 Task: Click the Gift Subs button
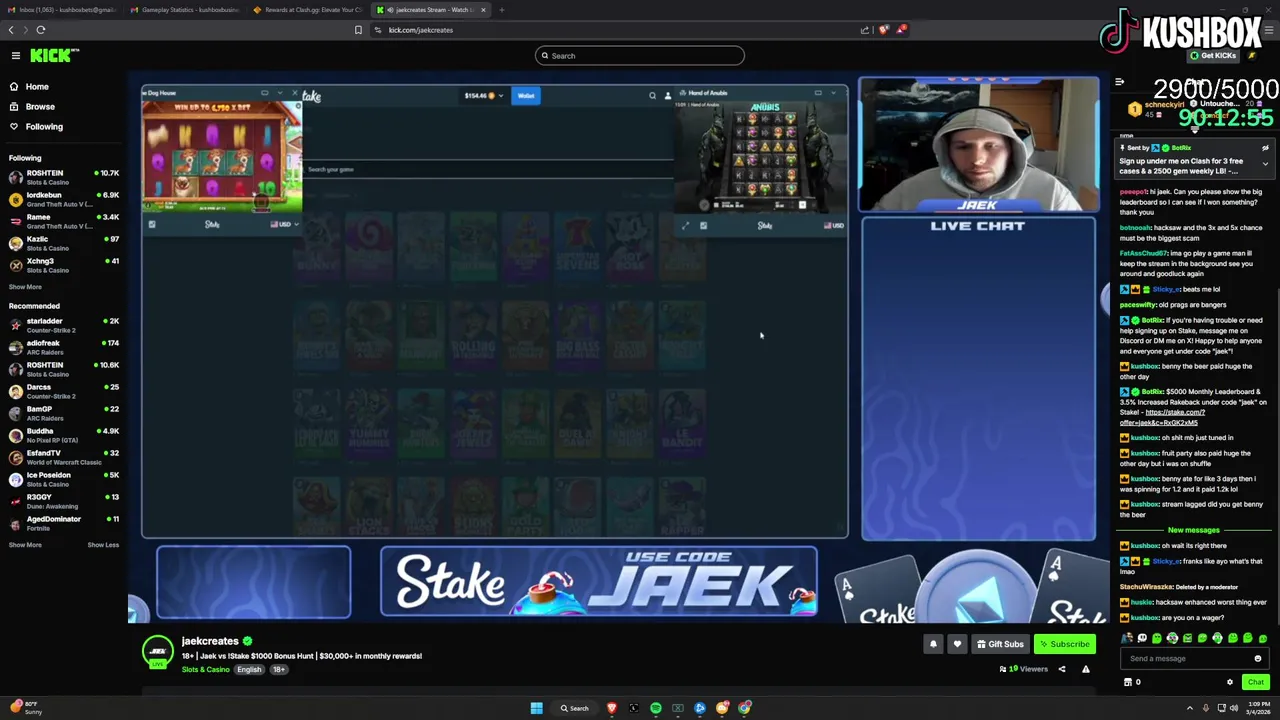[1000, 644]
